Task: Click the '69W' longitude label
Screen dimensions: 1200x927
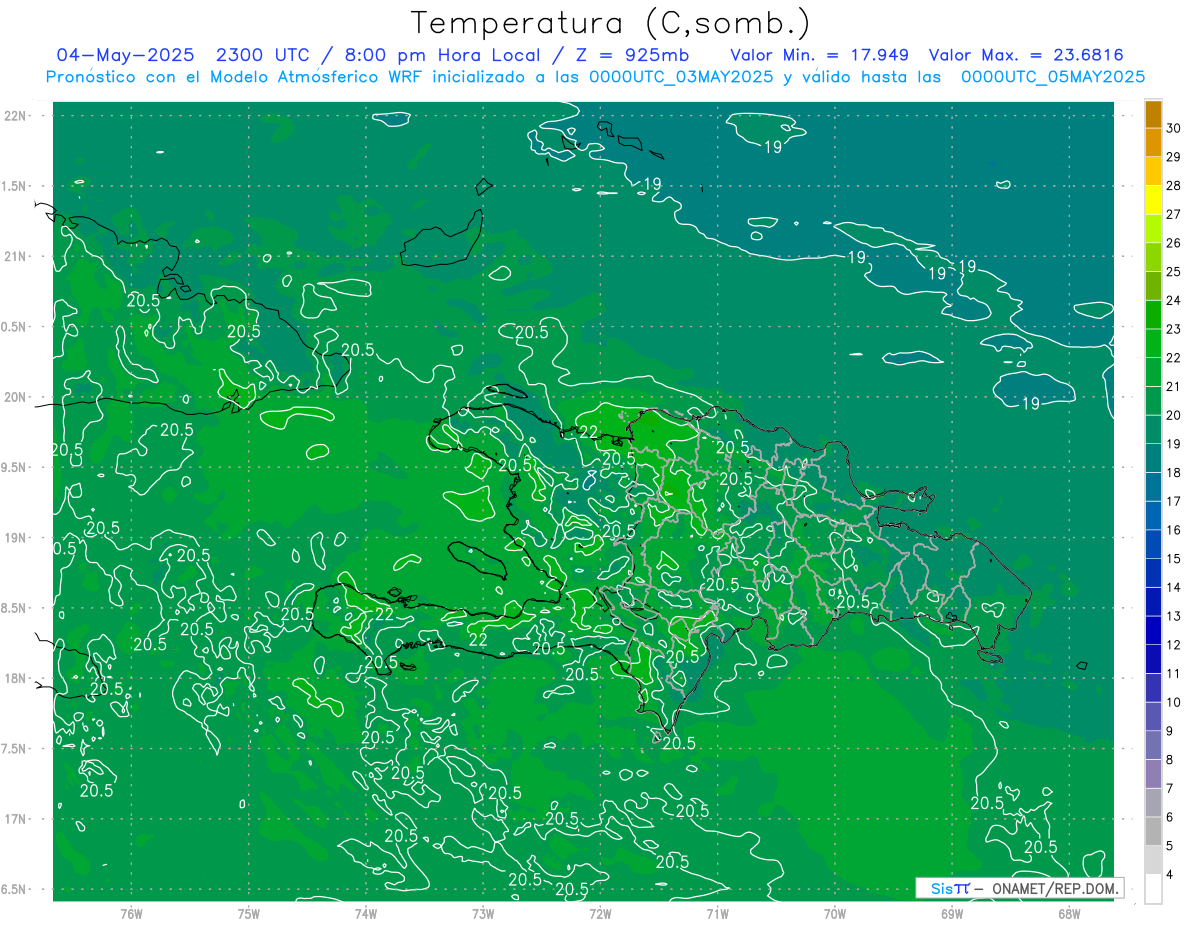Action: coord(952,913)
